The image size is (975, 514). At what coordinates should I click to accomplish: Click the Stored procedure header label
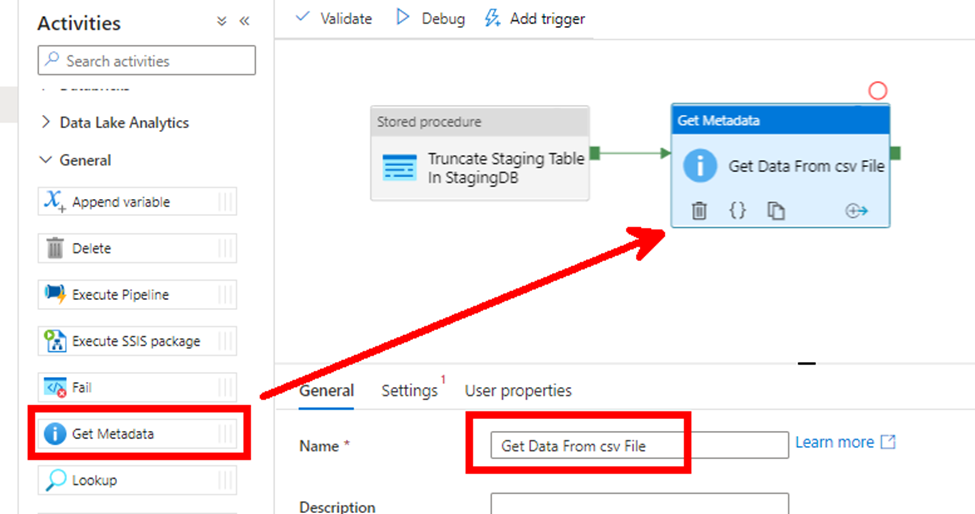(x=429, y=122)
